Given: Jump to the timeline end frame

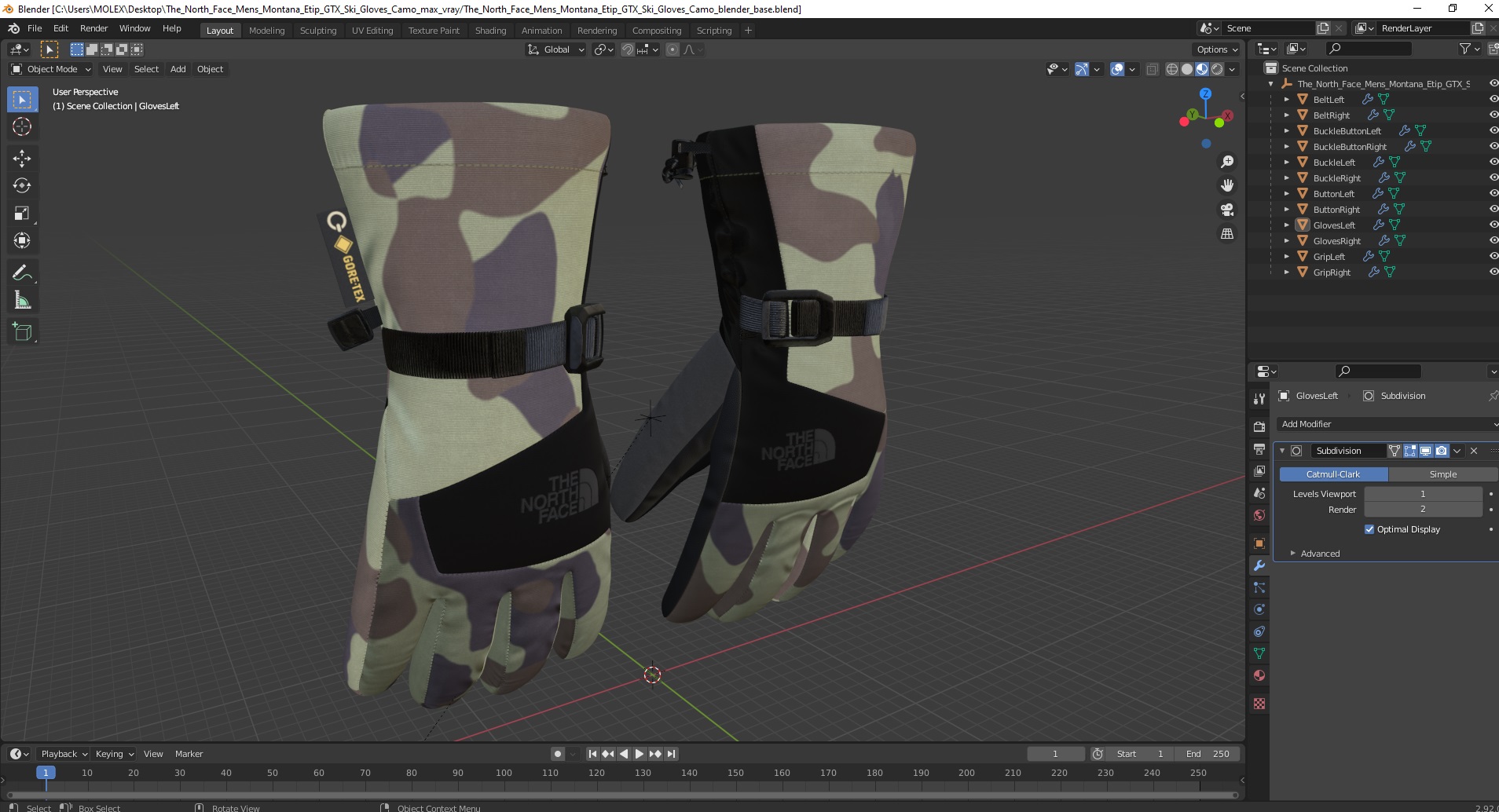Looking at the screenshot, I should 671,754.
